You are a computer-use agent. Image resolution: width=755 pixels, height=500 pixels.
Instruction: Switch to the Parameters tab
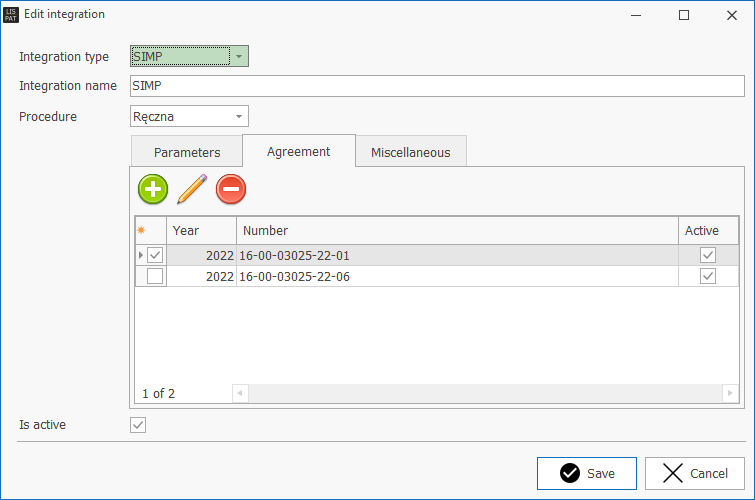[x=187, y=153]
